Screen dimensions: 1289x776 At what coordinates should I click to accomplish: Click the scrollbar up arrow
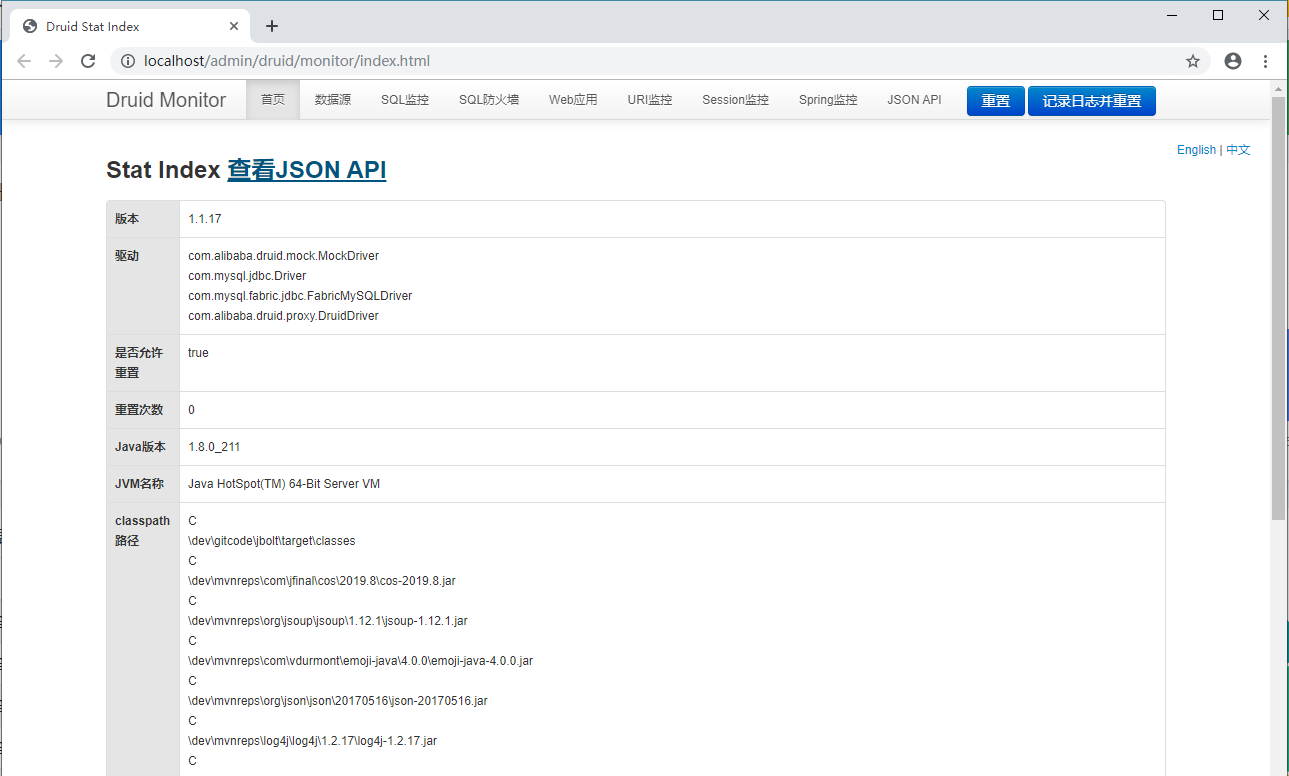(x=1279, y=88)
